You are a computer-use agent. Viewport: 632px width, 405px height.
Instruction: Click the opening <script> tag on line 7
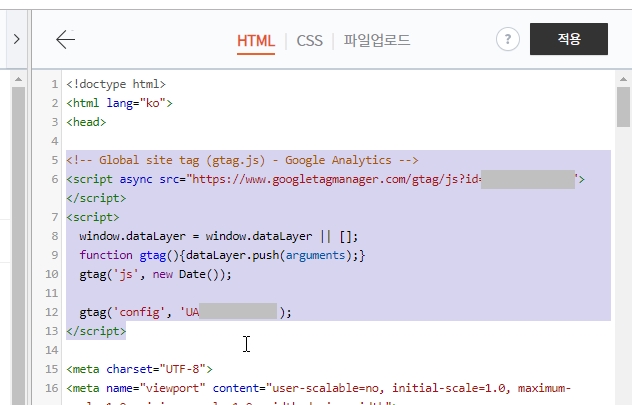point(93,217)
